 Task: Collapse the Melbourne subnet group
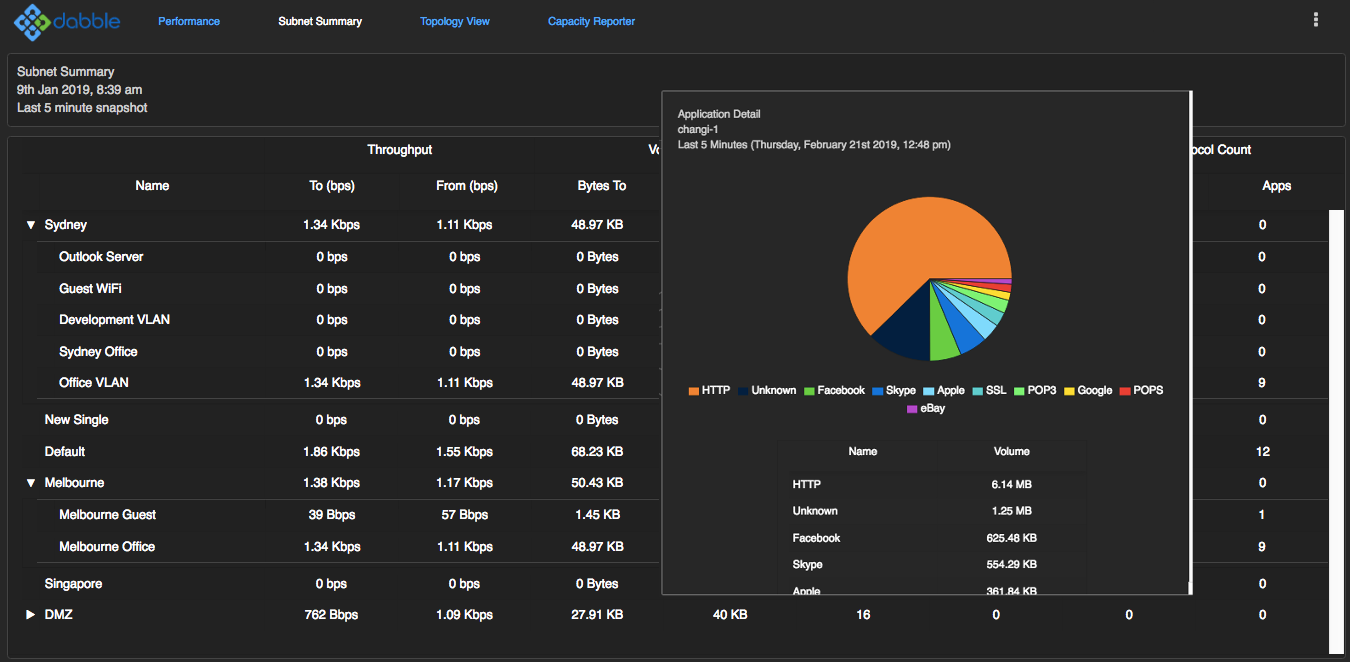pos(31,483)
